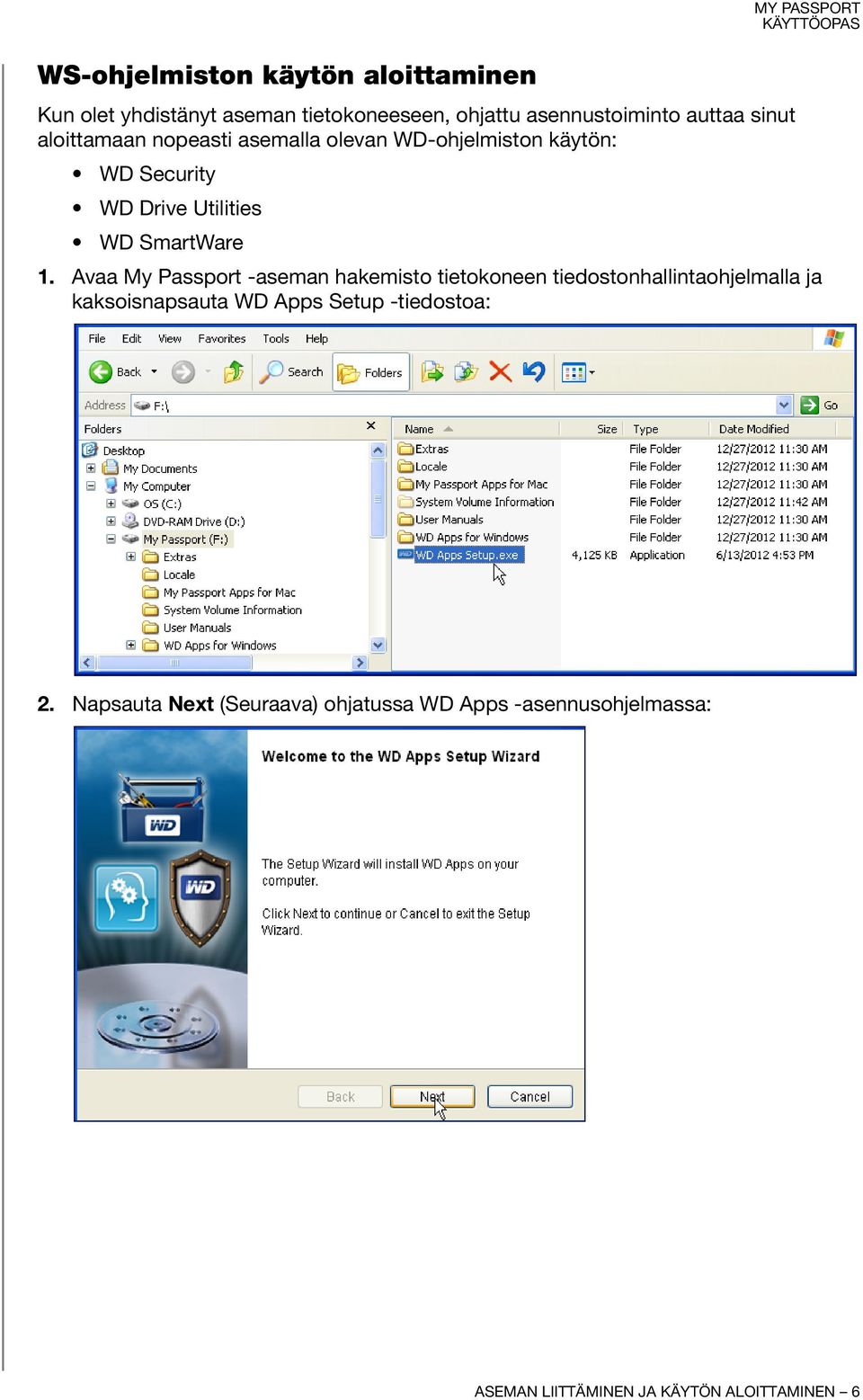The height and width of the screenshot is (1400, 863).
Task: Select System Volume Information in tree
Action: point(233,610)
